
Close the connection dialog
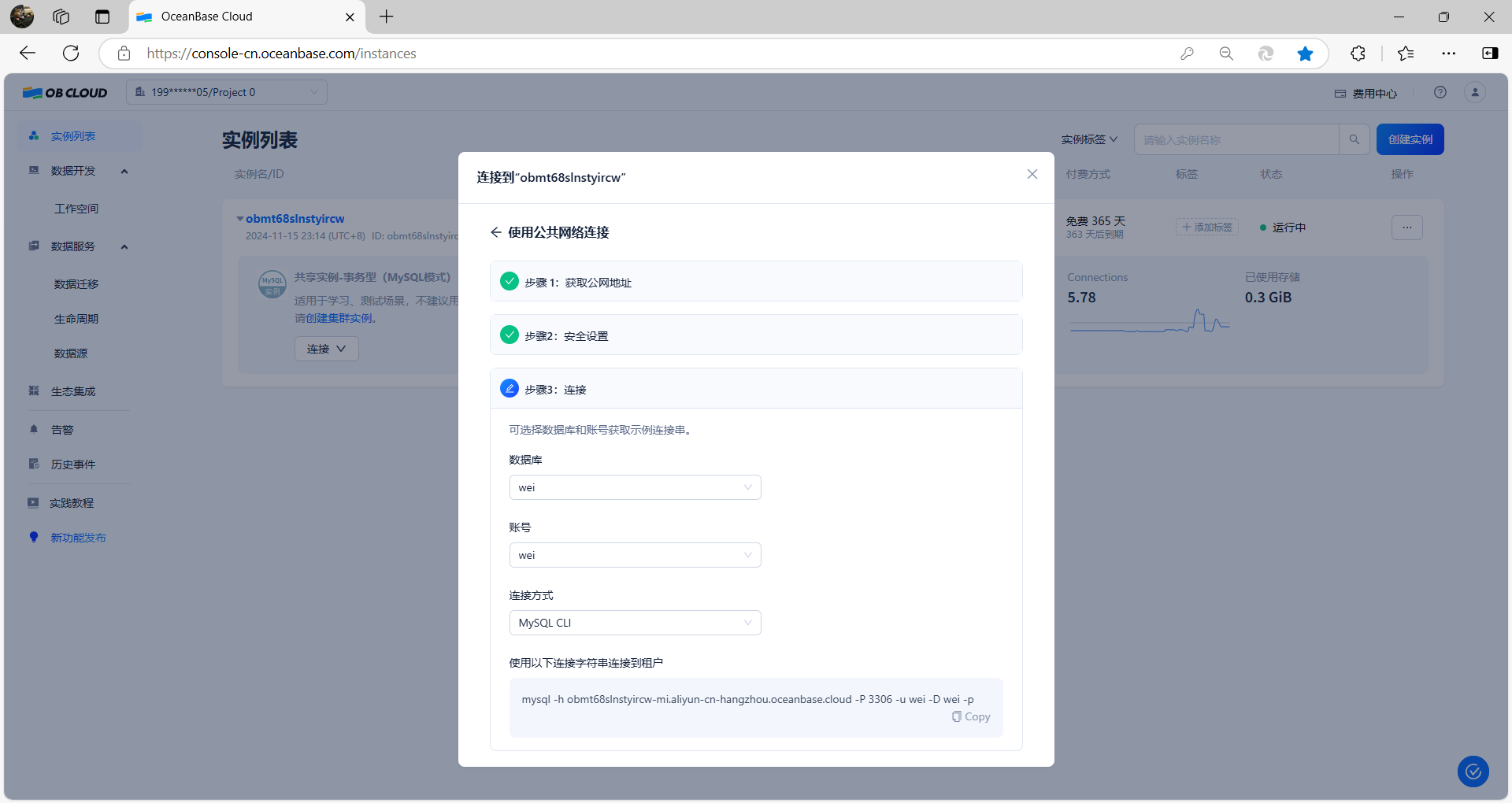point(1032,174)
